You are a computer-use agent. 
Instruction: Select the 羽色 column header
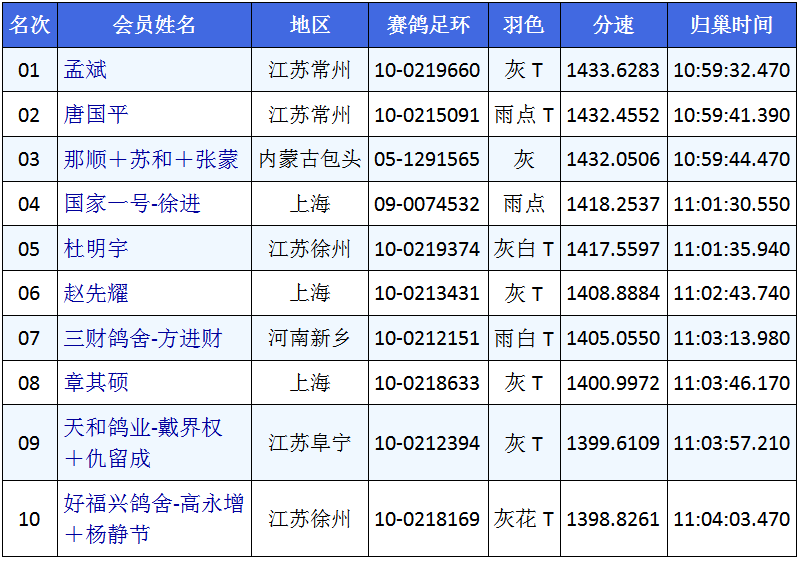click(x=523, y=25)
